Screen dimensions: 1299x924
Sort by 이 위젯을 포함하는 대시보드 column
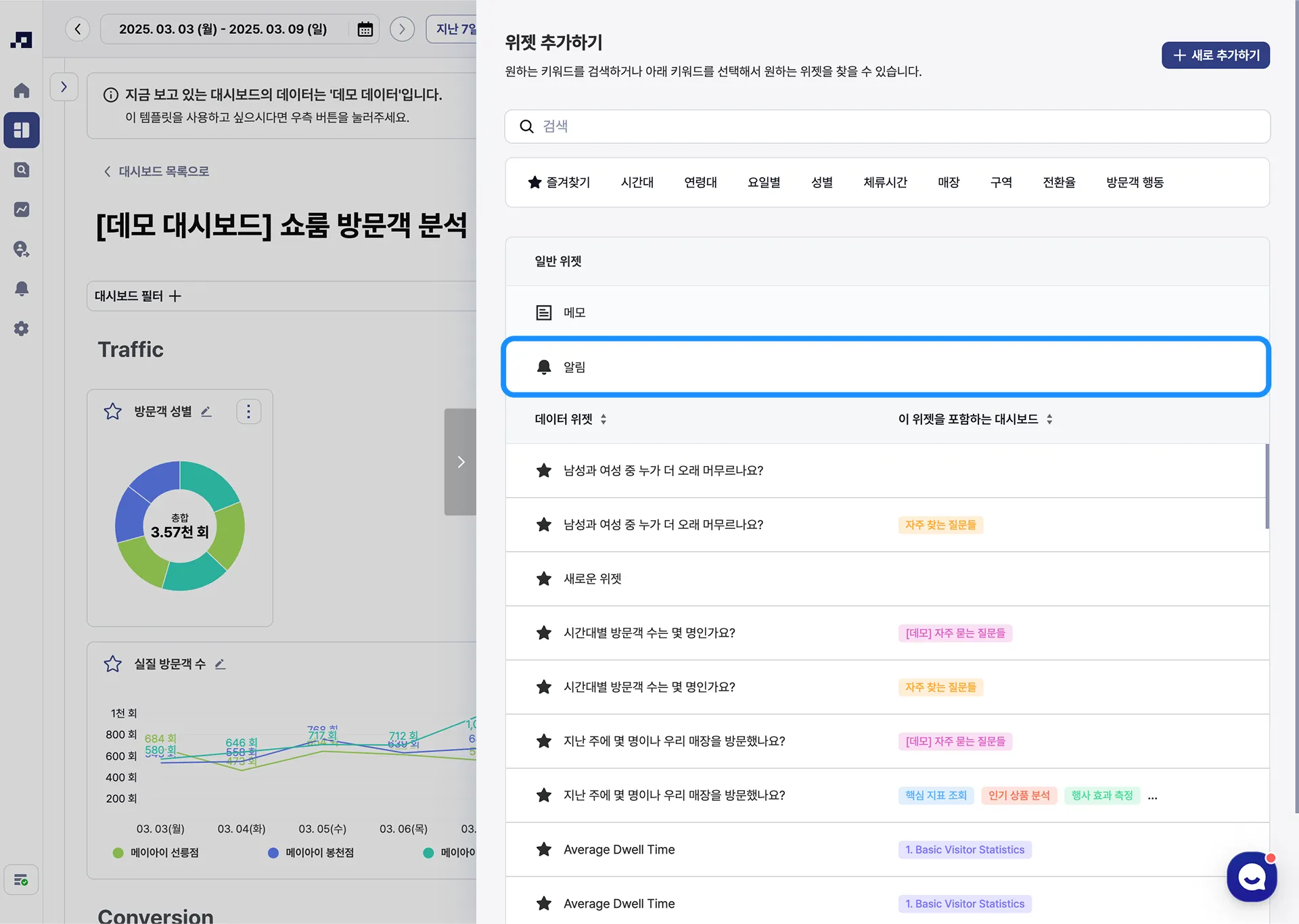(1049, 419)
